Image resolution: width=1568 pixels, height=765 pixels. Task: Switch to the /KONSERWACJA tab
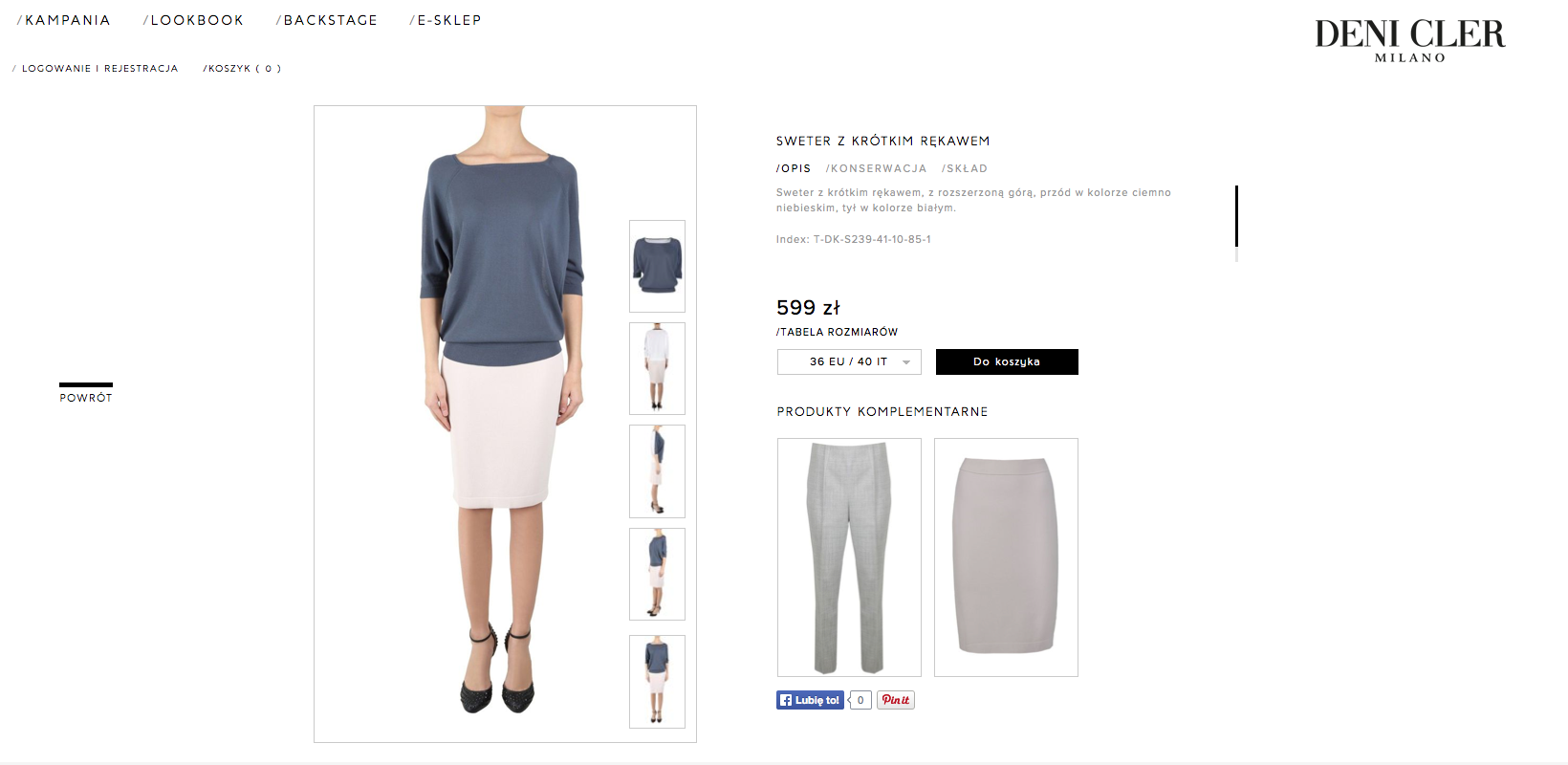click(876, 168)
